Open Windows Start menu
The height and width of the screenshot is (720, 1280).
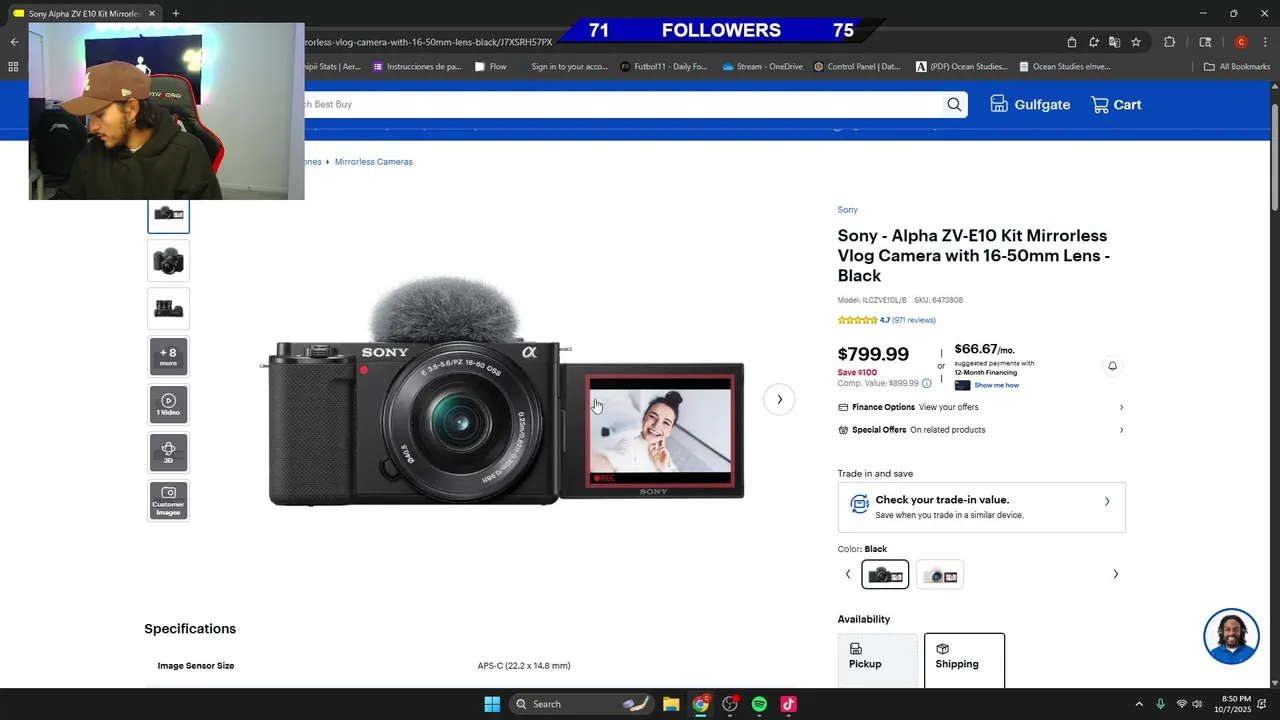492,704
